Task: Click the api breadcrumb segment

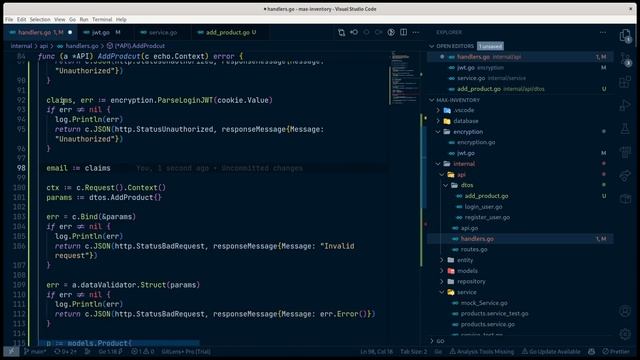Action: click(x=44, y=46)
